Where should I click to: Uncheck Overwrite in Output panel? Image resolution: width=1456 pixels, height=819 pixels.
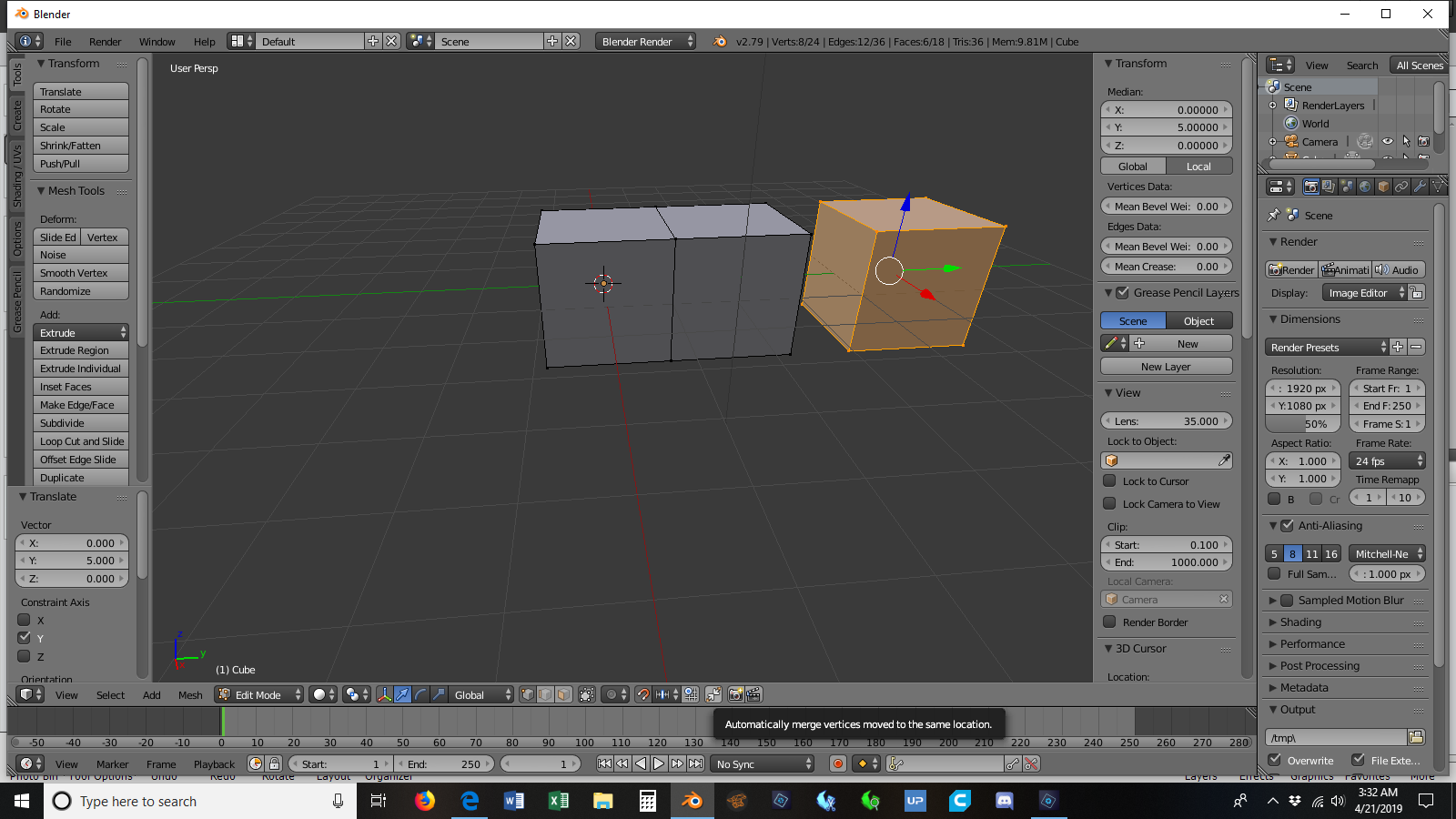(1275, 760)
